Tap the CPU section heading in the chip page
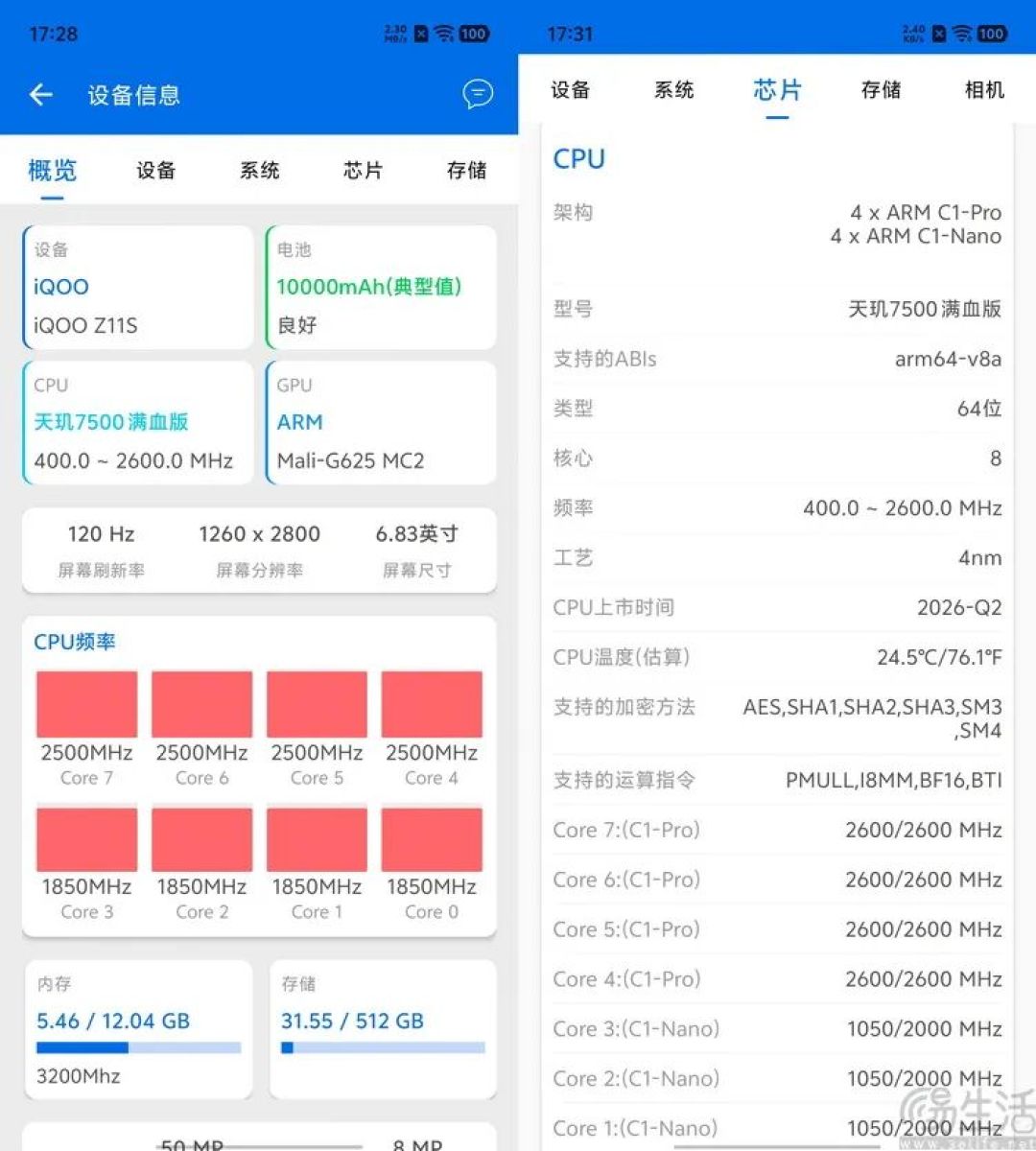Image resolution: width=1036 pixels, height=1151 pixels. (x=579, y=159)
